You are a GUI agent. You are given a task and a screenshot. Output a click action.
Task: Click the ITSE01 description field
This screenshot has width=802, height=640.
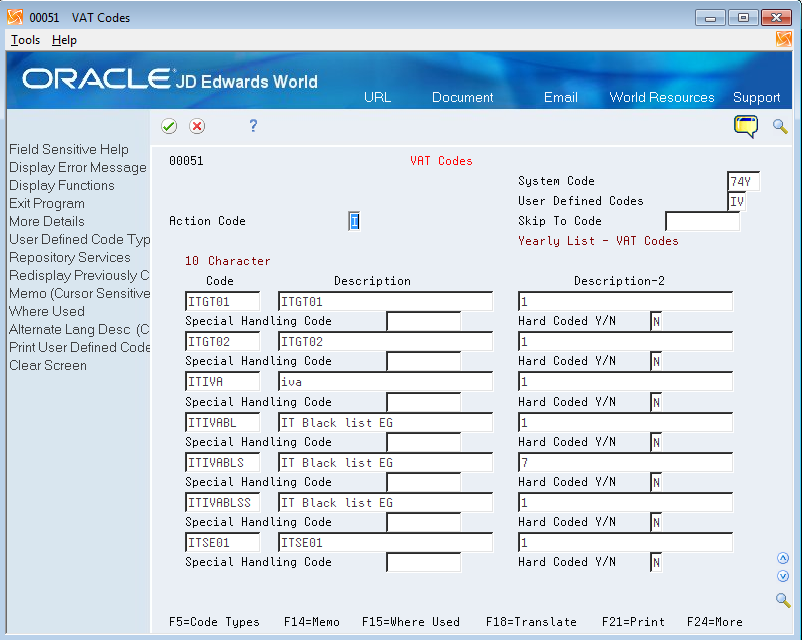(386, 543)
